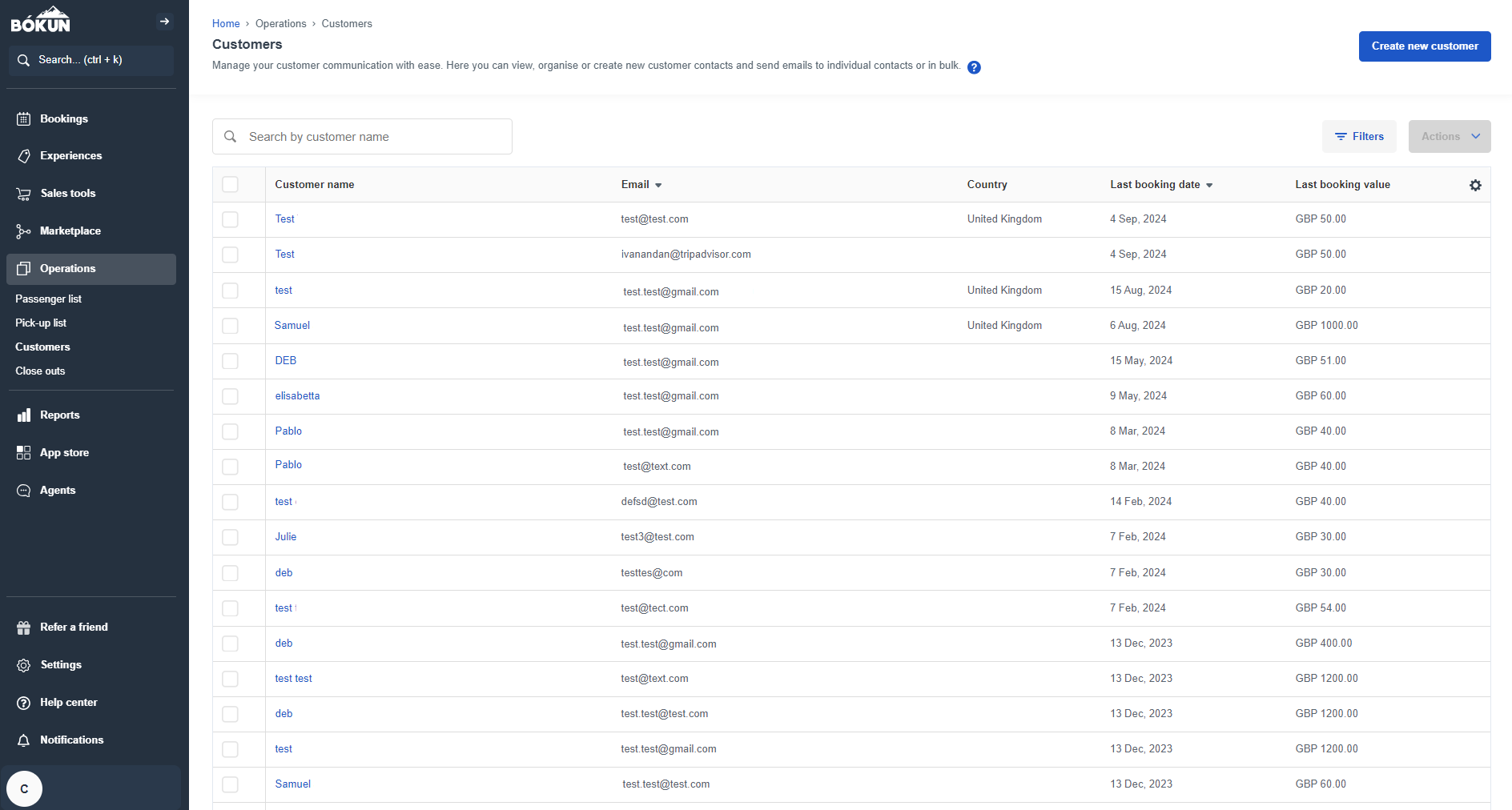Click the Email column sort arrow
1512x810 pixels.
coord(659,184)
